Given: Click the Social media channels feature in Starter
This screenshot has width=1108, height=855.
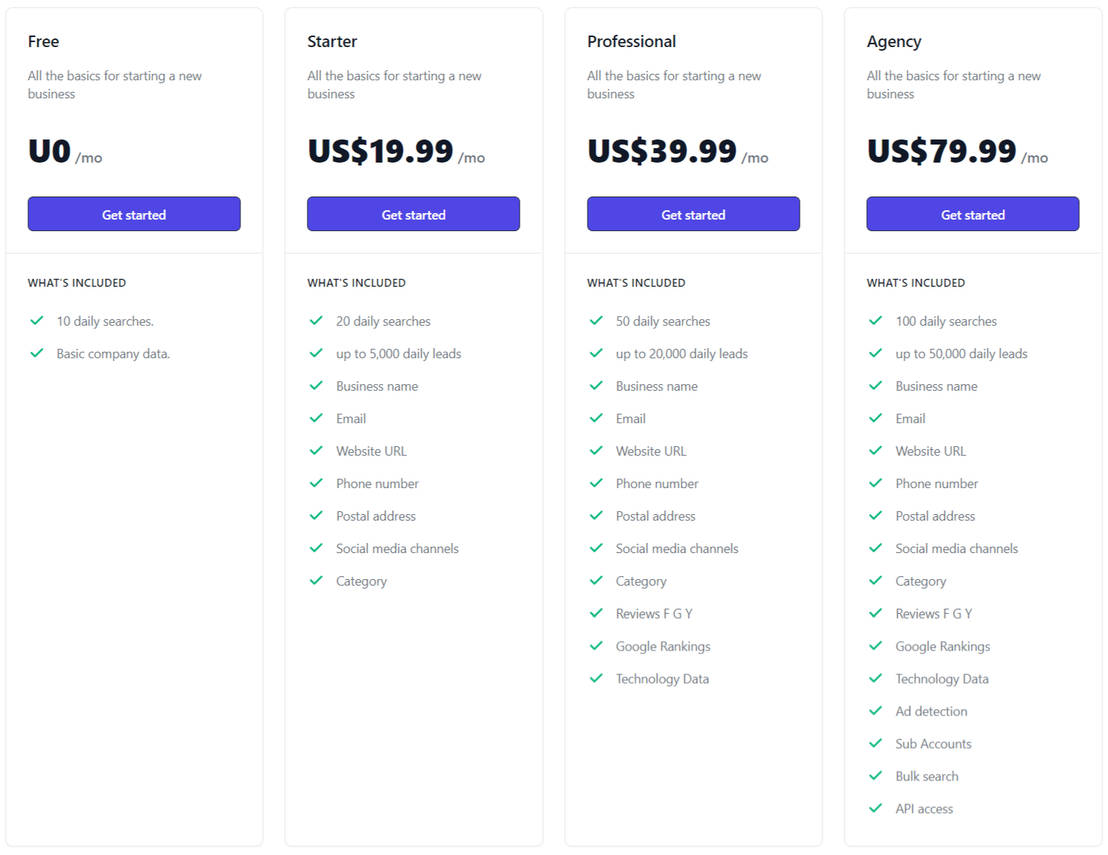Looking at the screenshot, I should (397, 548).
